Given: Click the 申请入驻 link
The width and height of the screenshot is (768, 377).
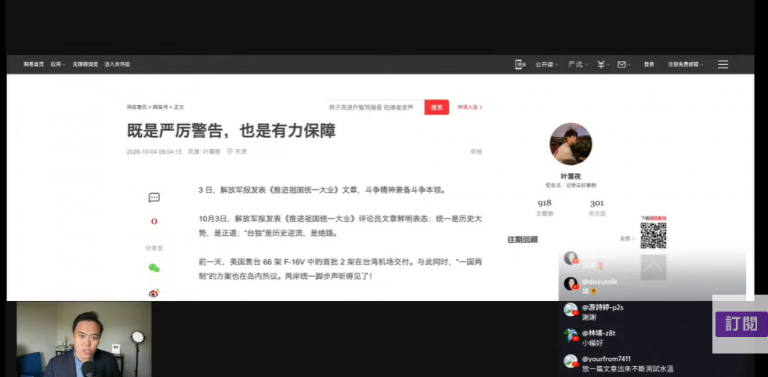Looking at the screenshot, I should 470,107.
